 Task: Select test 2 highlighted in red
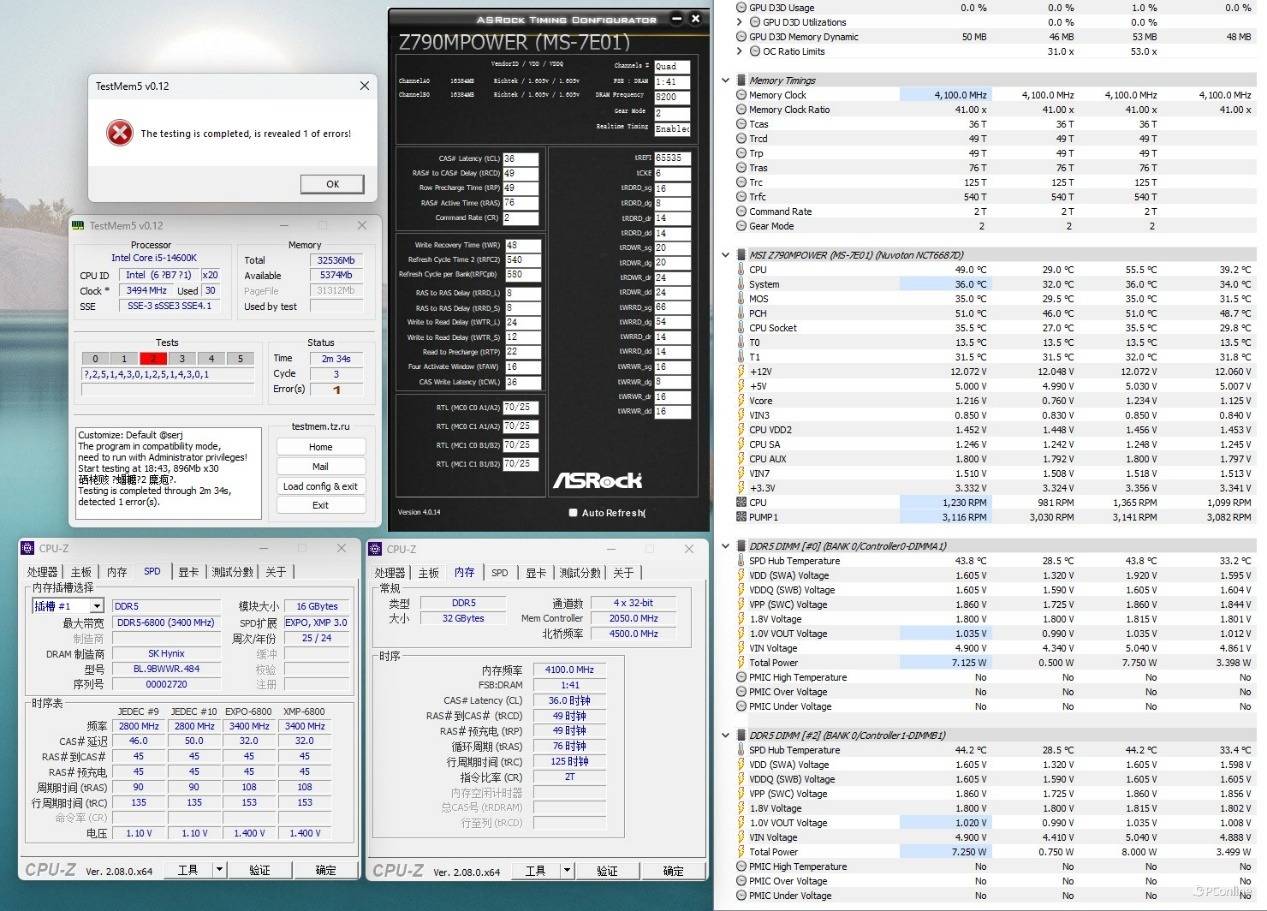click(x=153, y=358)
